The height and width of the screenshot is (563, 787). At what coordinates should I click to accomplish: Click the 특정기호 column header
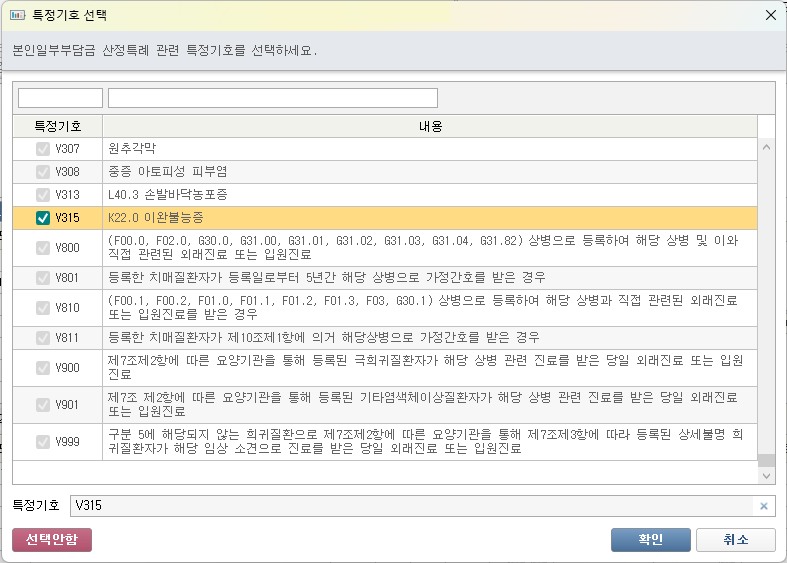click(x=58, y=127)
